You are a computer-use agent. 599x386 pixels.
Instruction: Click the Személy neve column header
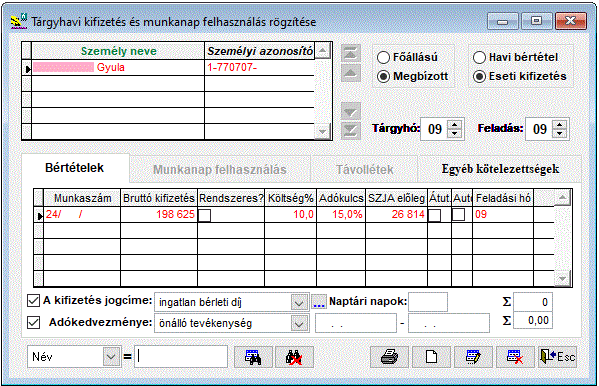pos(118,51)
